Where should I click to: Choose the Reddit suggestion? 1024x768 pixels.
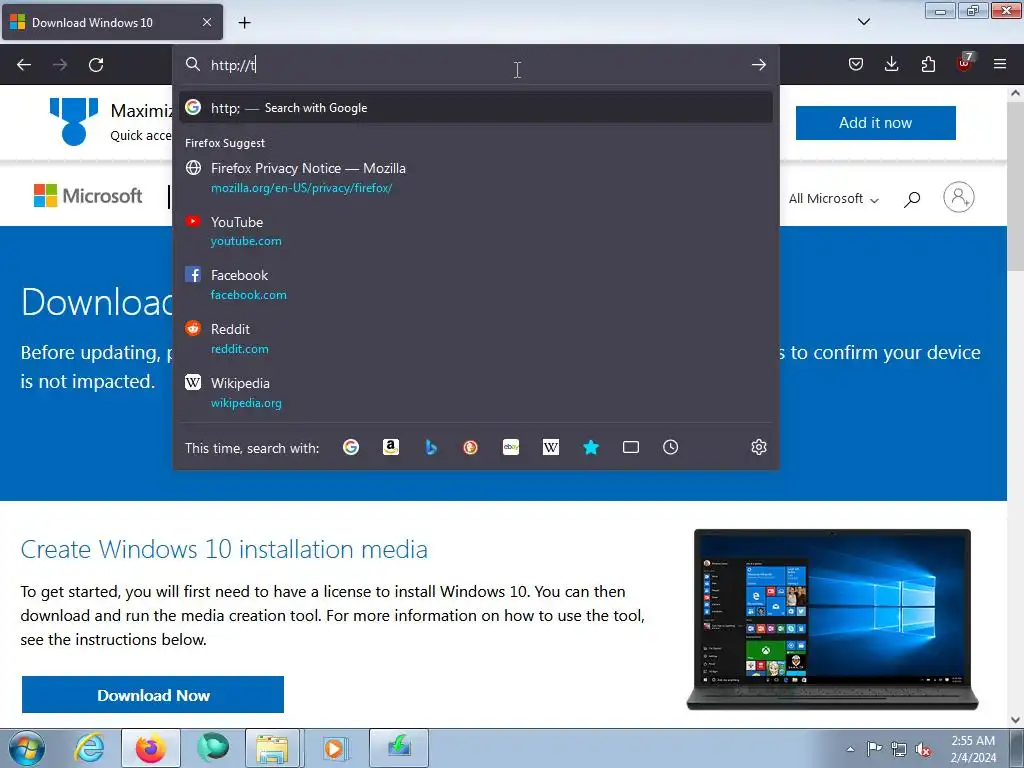click(x=476, y=338)
